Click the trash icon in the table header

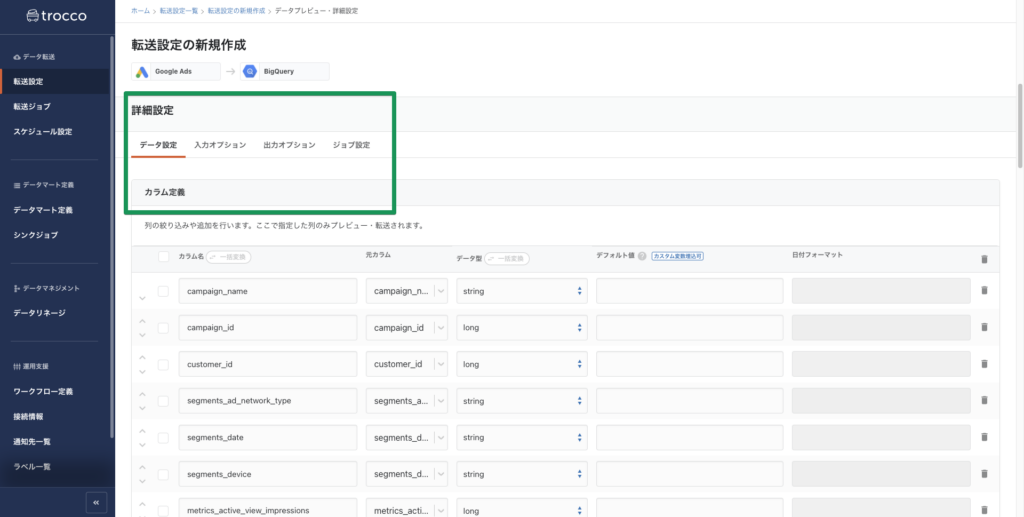[x=984, y=258]
